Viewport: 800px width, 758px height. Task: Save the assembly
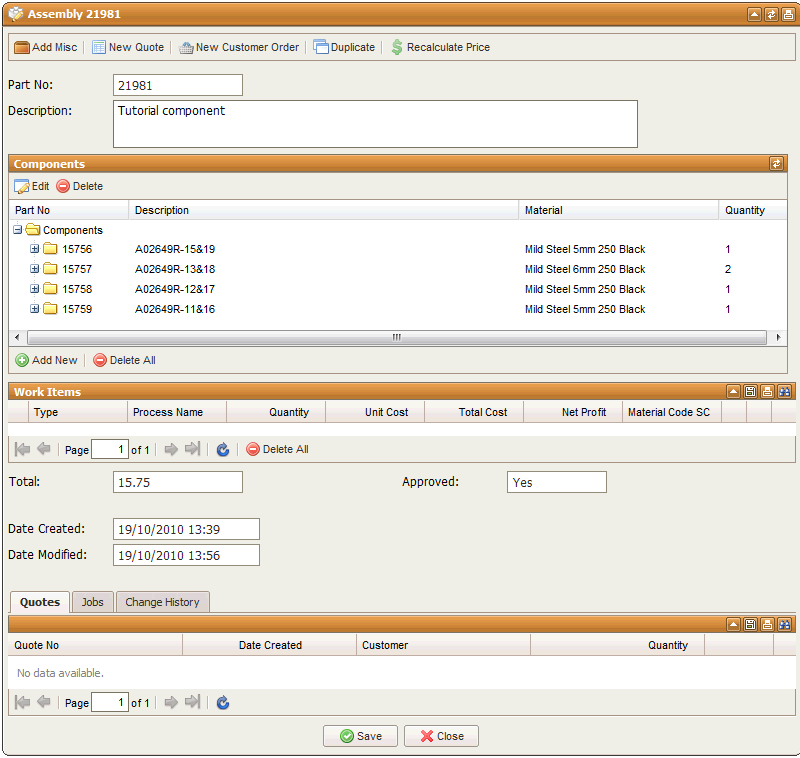click(360, 736)
